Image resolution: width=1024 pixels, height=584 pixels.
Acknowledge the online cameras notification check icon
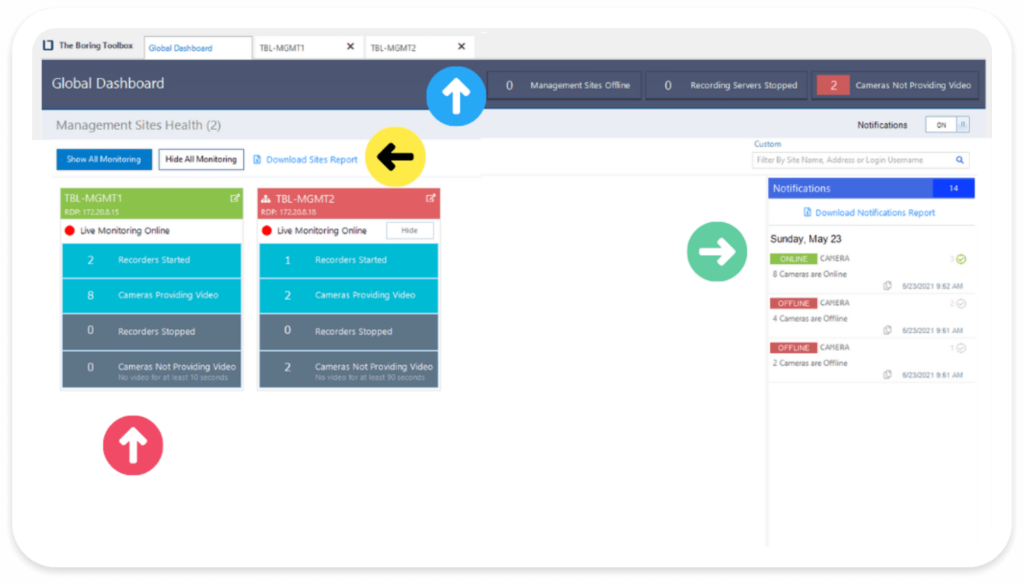pyautogui.click(x=959, y=259)
